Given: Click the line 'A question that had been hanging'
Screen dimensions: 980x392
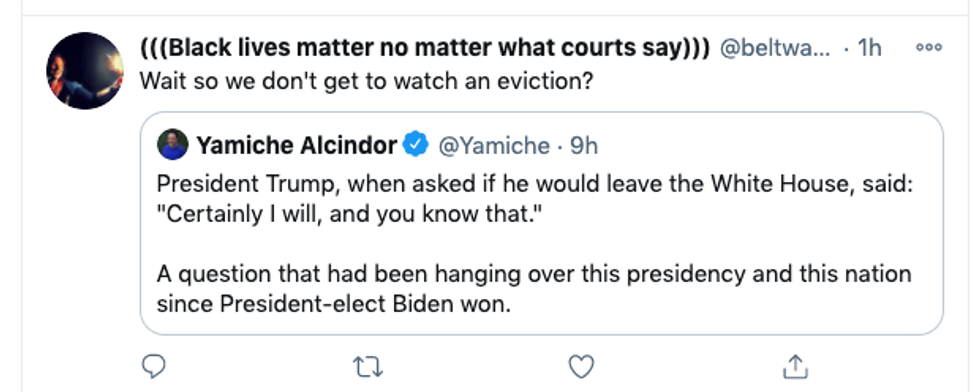Looking at the screenshot, I should point(534,274).
